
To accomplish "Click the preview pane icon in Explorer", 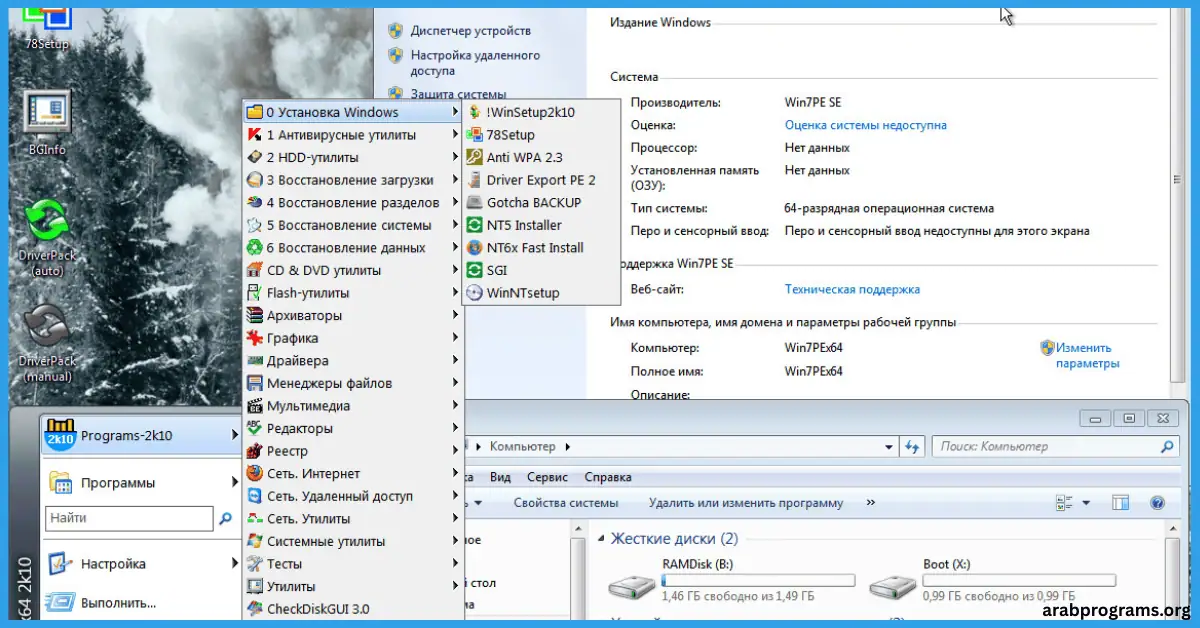I will [1121, 503].
